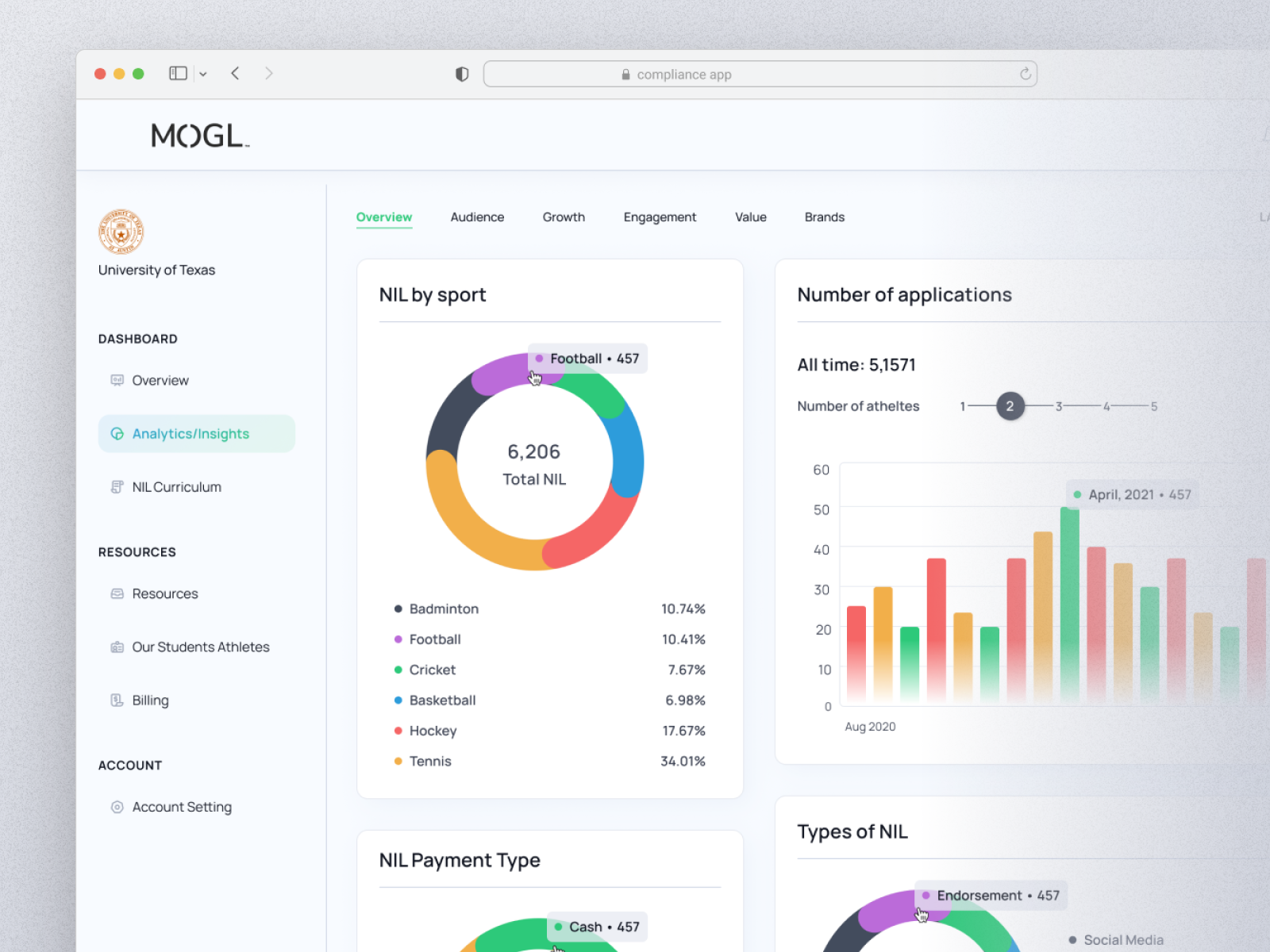
Task: Switch to the Audience tab
Action: (477, 217)
